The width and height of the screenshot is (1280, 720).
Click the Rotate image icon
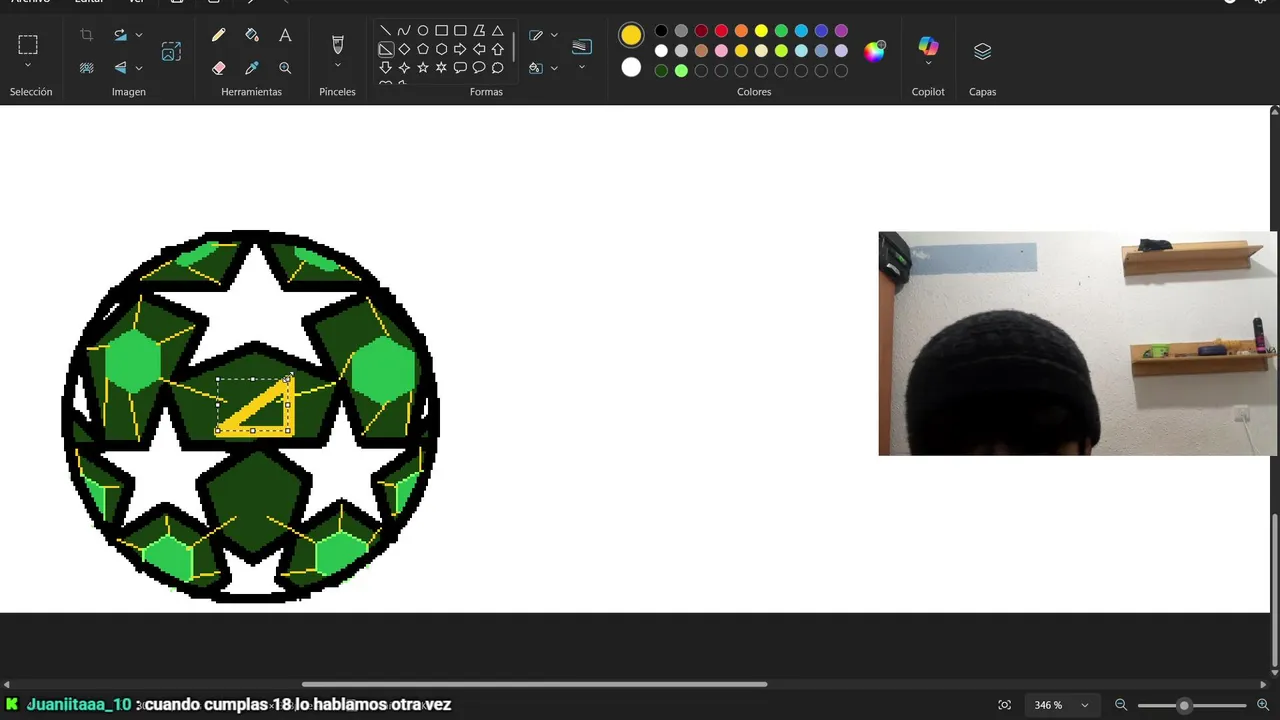(120, 35)
